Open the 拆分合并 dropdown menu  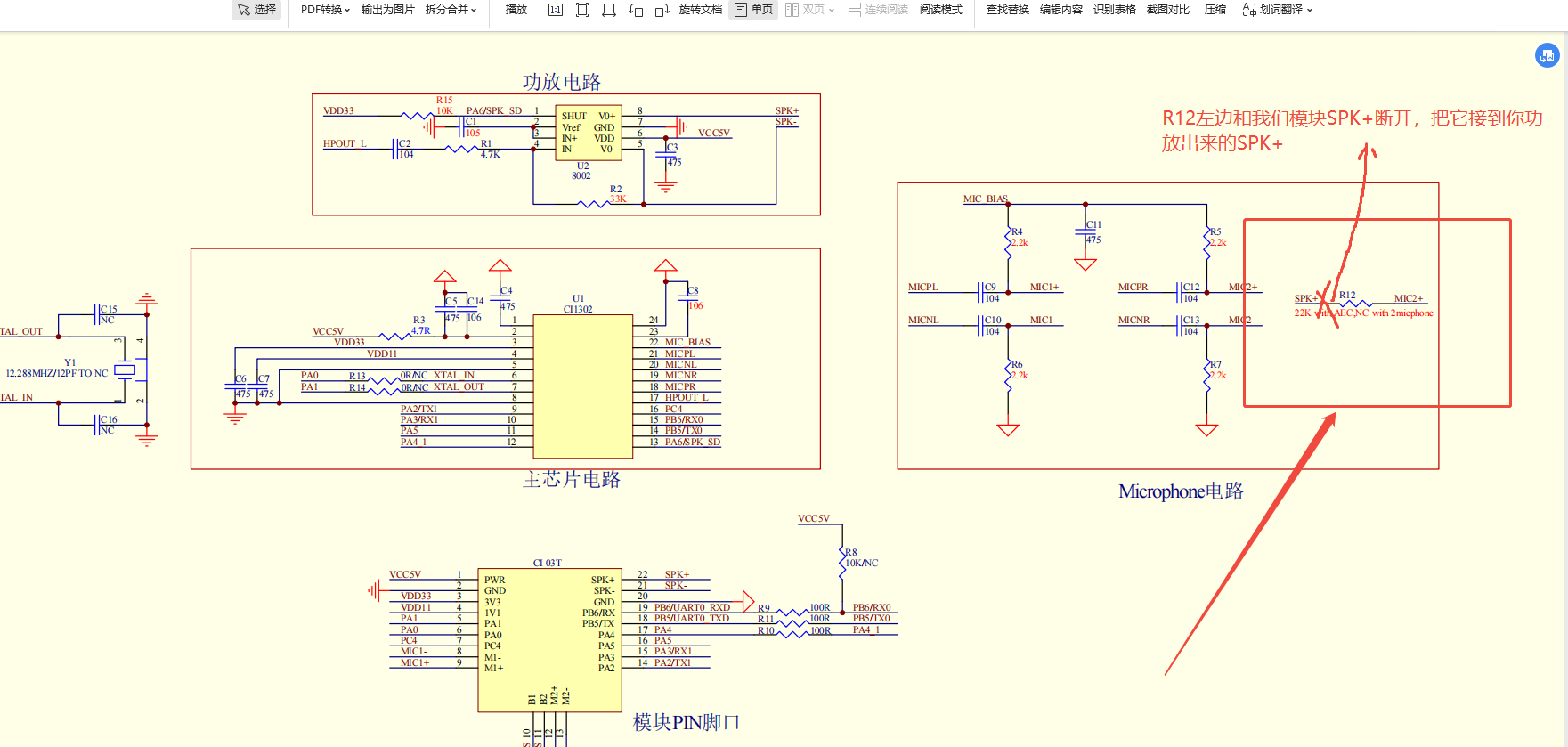pos(451,10)
